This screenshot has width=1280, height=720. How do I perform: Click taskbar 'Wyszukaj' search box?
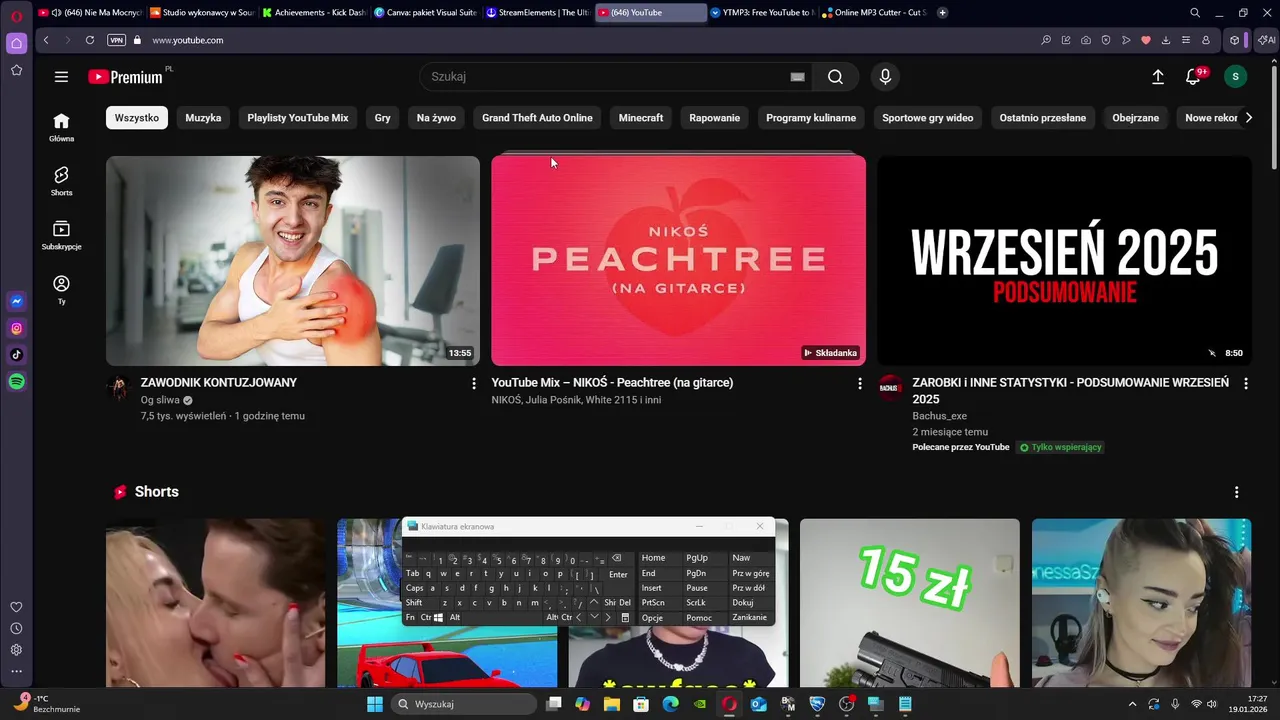pos(462,704)
